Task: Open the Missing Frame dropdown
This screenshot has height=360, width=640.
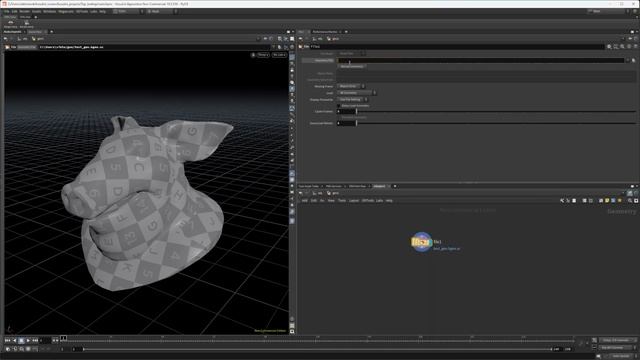Action: pyautogui.click(x=351, y=87)
